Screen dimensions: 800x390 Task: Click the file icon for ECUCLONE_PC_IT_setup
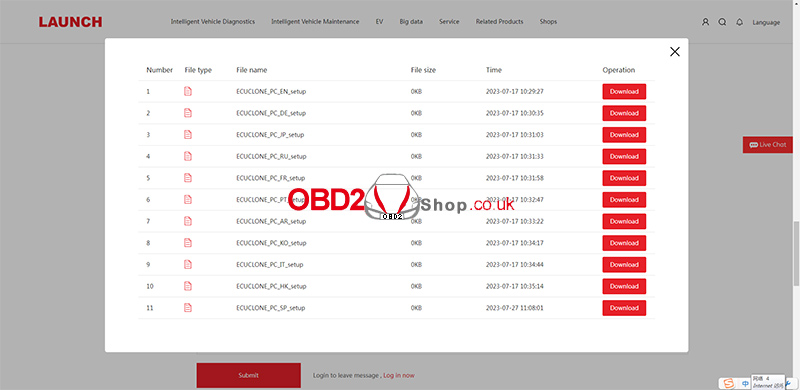tap(188, 264)
